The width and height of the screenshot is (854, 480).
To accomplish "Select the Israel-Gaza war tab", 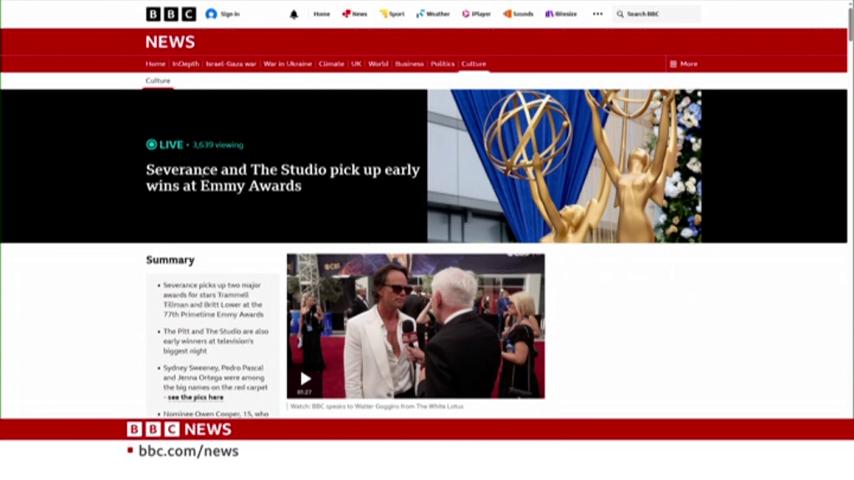I will click(231, 64).
